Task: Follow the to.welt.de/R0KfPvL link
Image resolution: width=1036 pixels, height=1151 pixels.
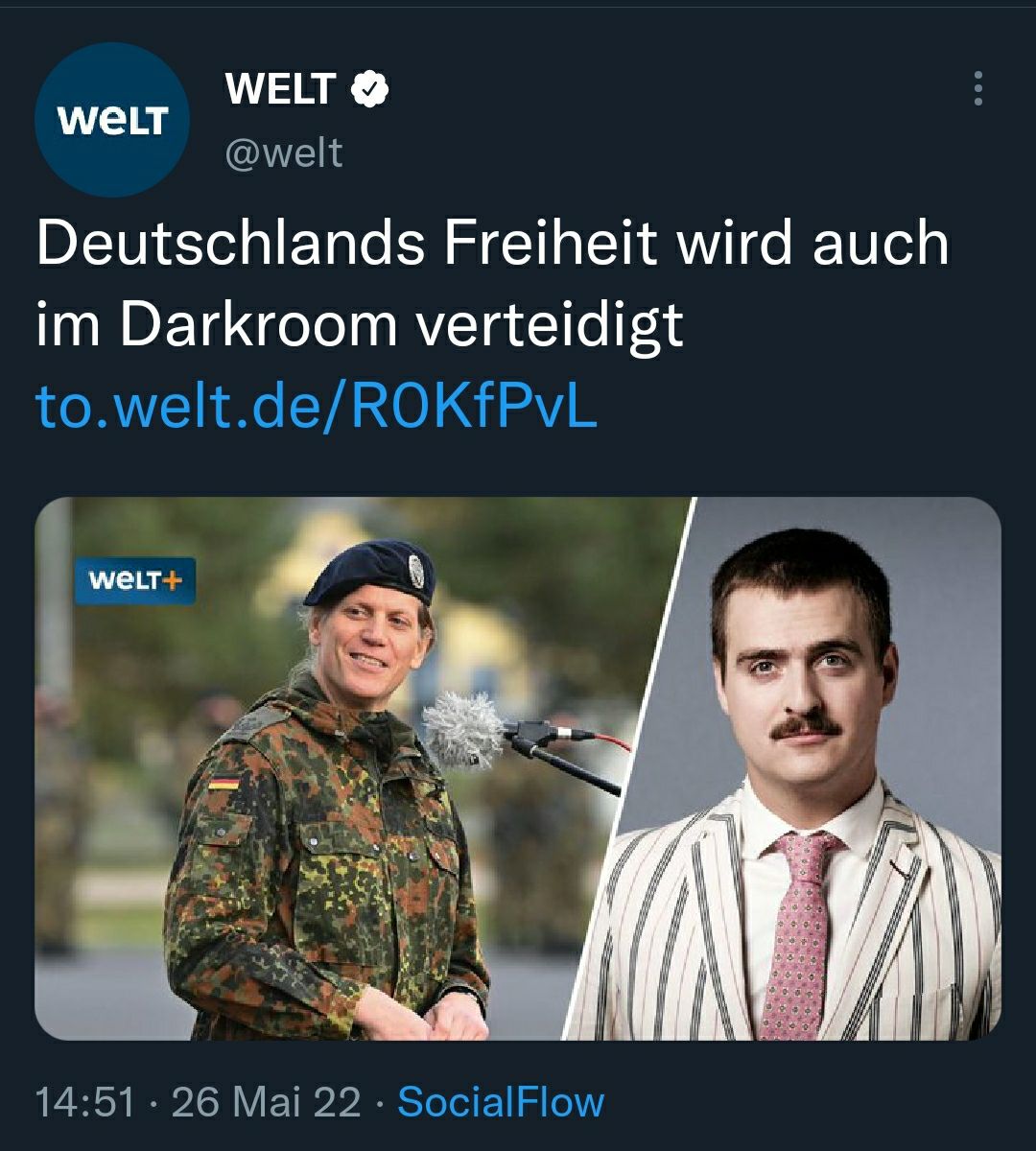Action: click(318, 407)
